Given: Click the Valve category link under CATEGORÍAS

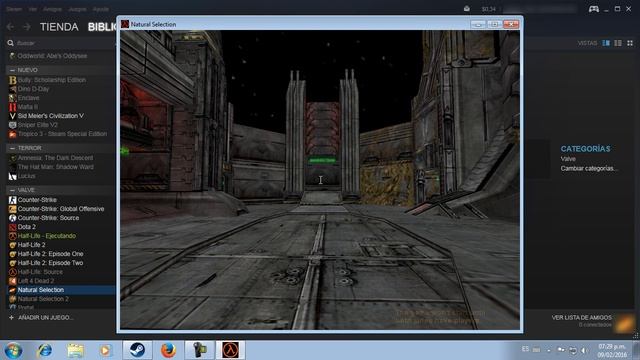Looking at the screenshot, I should tap(568, 159).
